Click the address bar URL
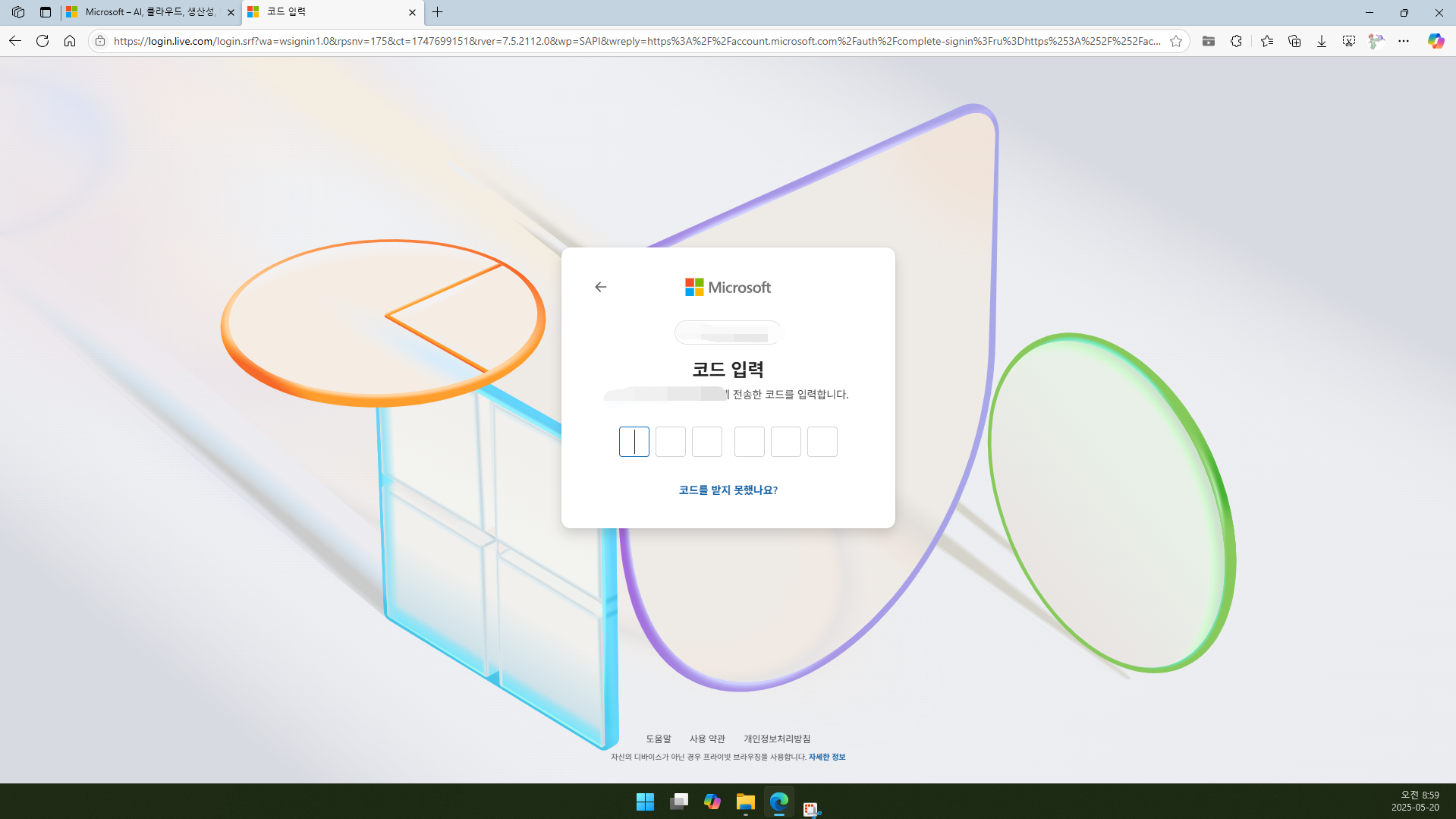Viewport: 1456px width, 819px height. [636, 41]
